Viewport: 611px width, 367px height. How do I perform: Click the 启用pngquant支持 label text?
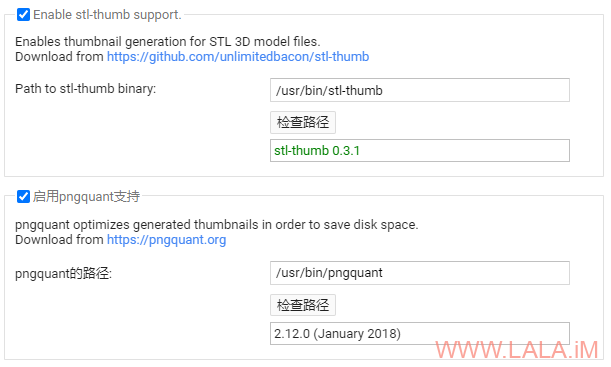(x=86, y=196)
